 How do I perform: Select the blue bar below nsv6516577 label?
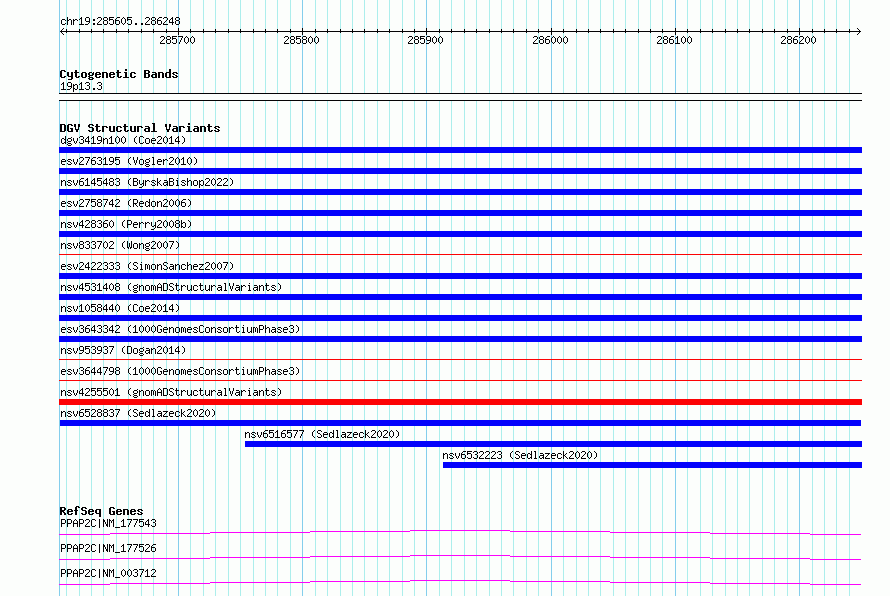point(553,444)
